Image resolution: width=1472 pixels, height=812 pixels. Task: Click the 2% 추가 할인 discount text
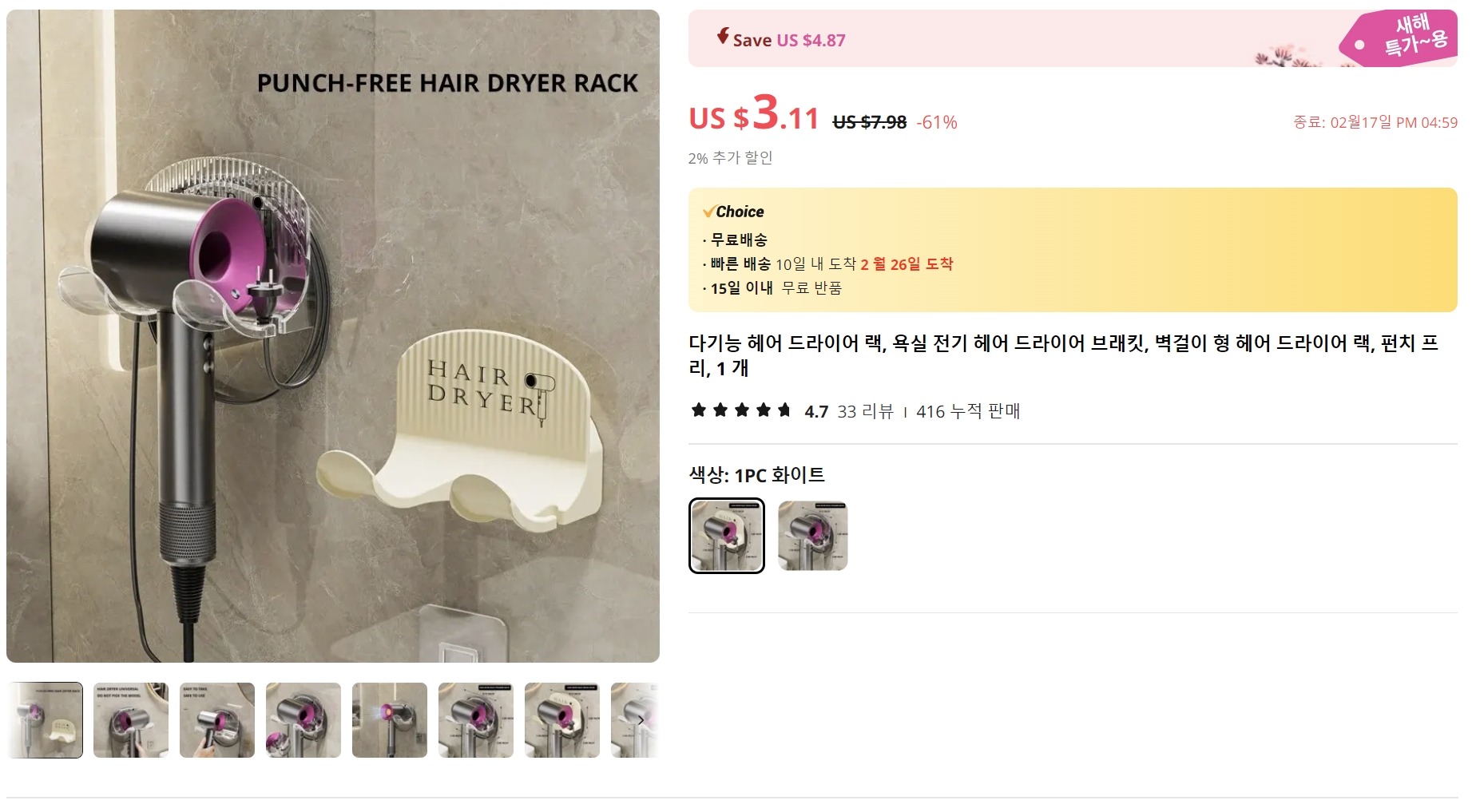pos(730,158)
